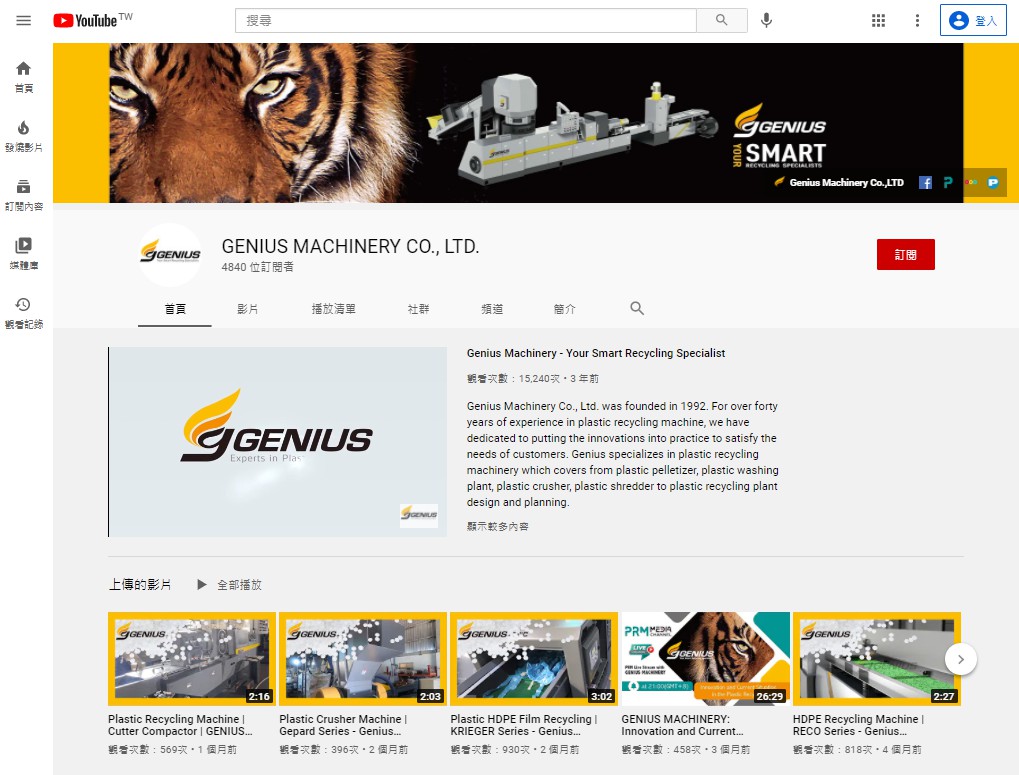Open the green P link on banner

pyautogui.click(x=948, y=183)
